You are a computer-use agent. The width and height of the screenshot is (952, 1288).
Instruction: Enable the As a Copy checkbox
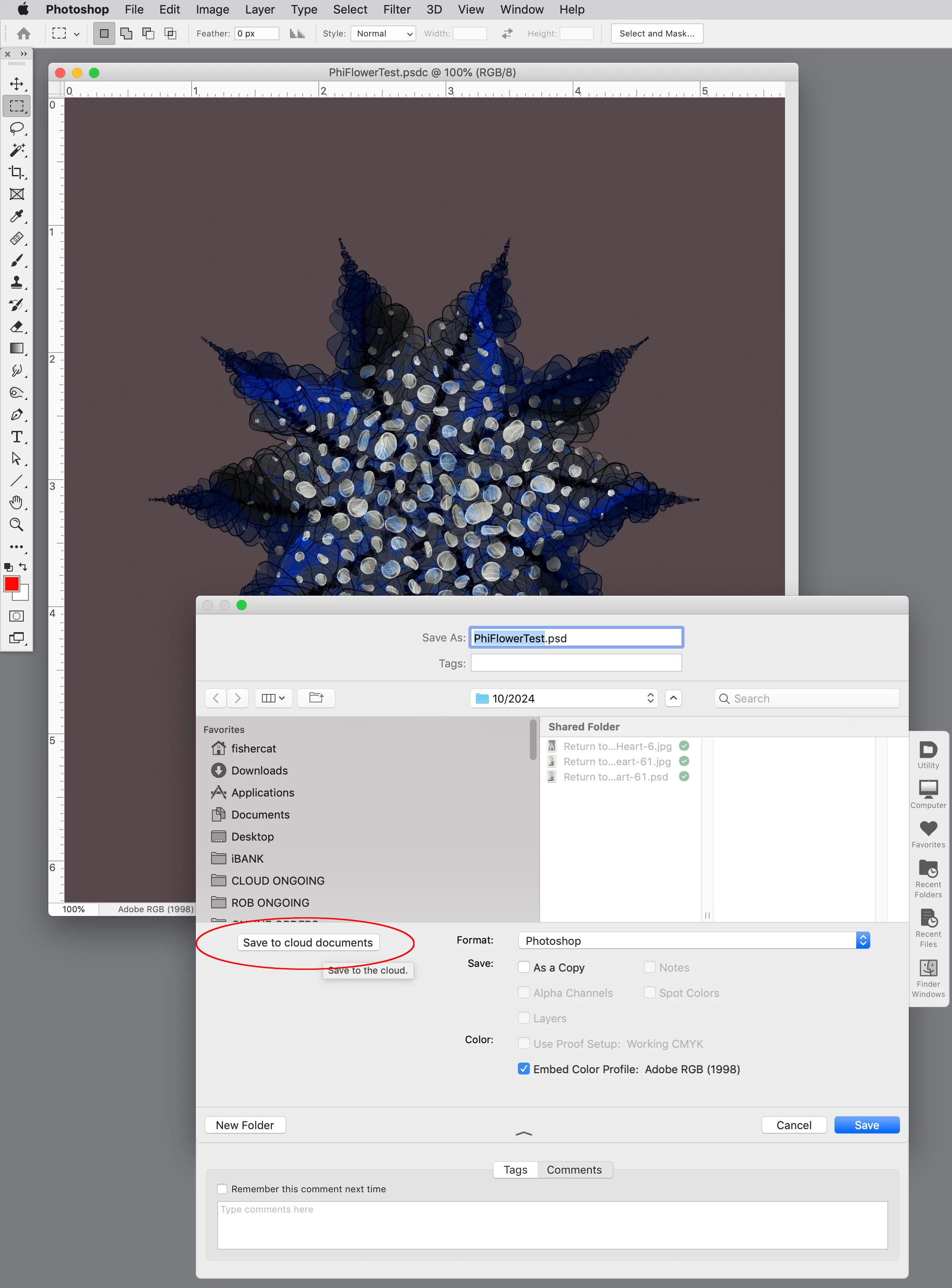click(x=524, y=967)
